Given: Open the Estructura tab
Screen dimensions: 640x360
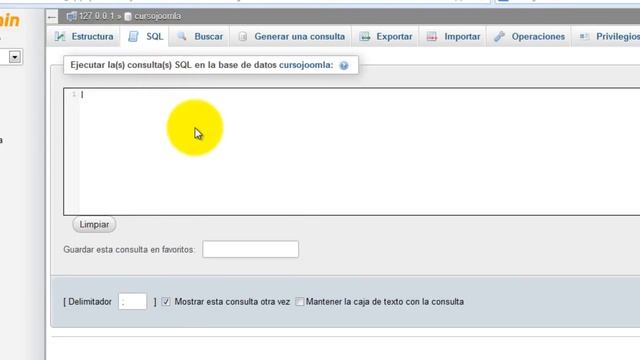Looking at the screenshot, I should (x=84, y=37).
